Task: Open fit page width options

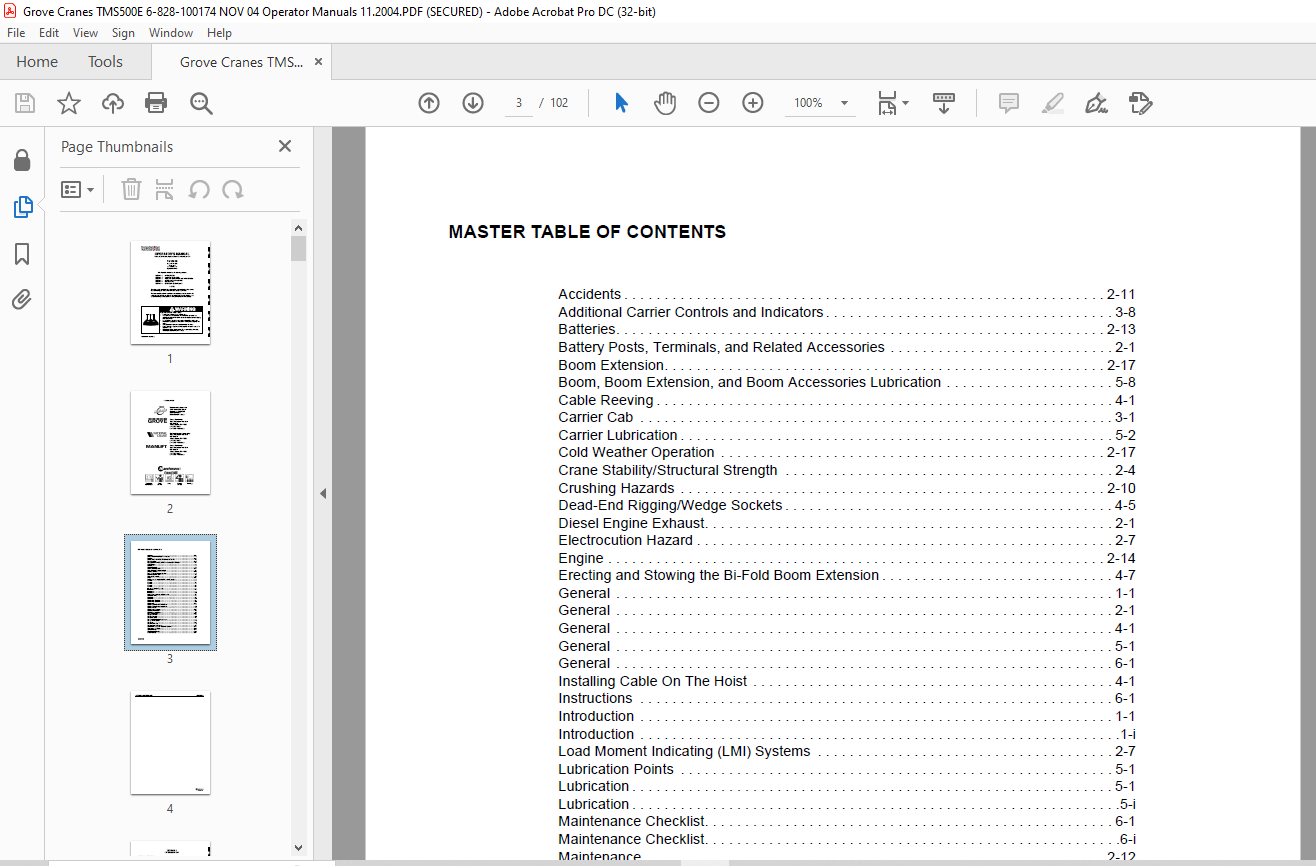Action: pos(893,103)
